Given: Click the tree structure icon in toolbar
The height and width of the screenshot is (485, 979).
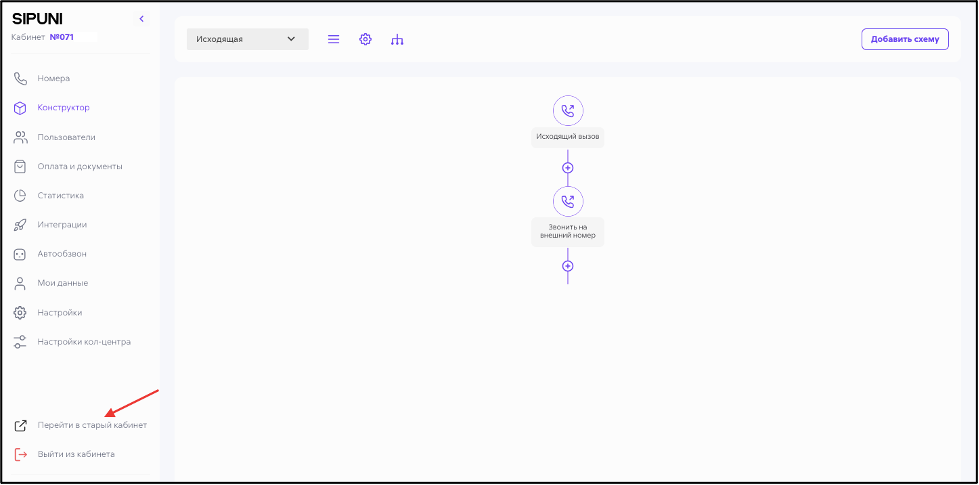Looking at the screenshot, I should (397, 40).
